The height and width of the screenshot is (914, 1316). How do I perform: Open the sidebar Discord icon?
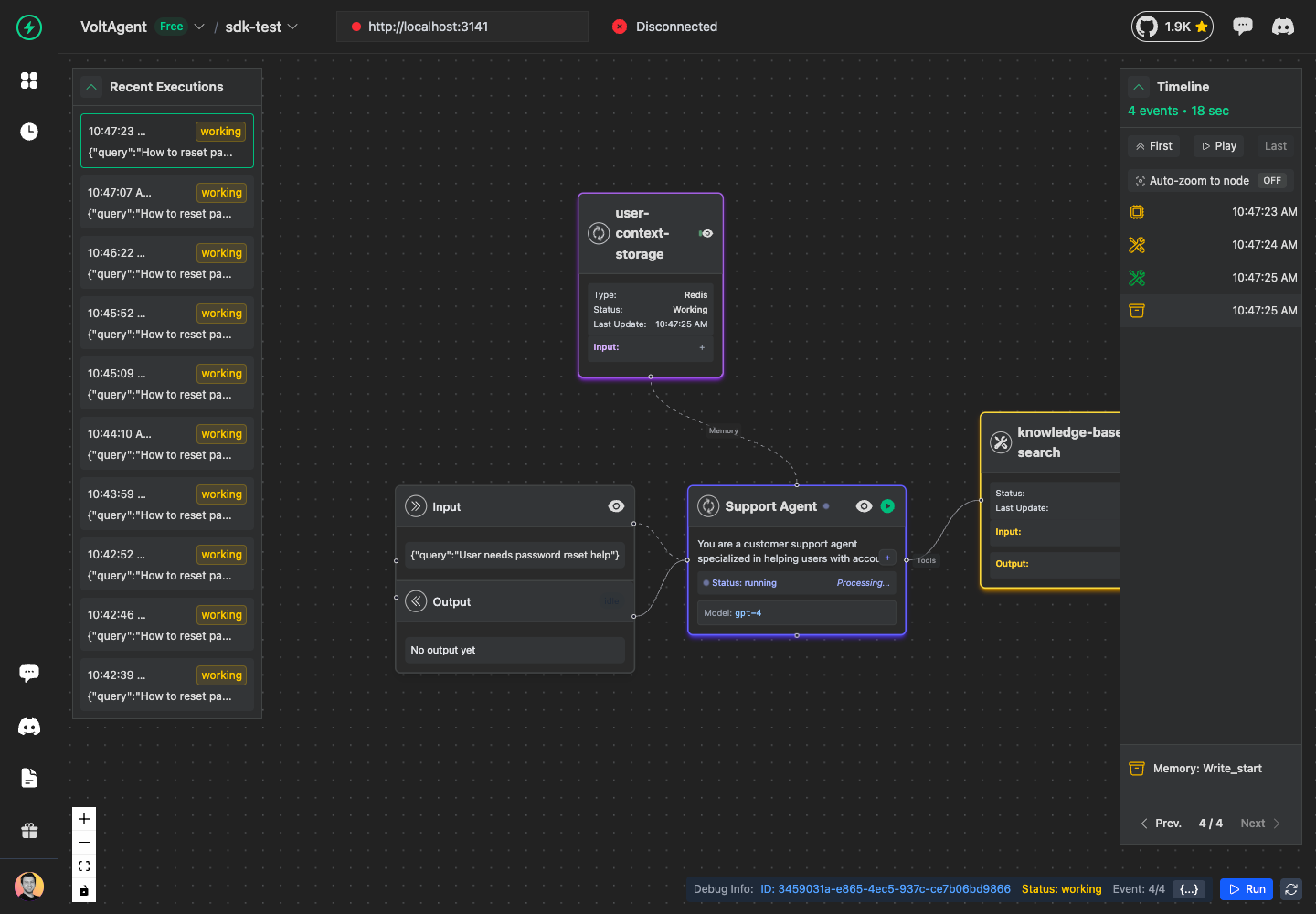pos(29,727)
